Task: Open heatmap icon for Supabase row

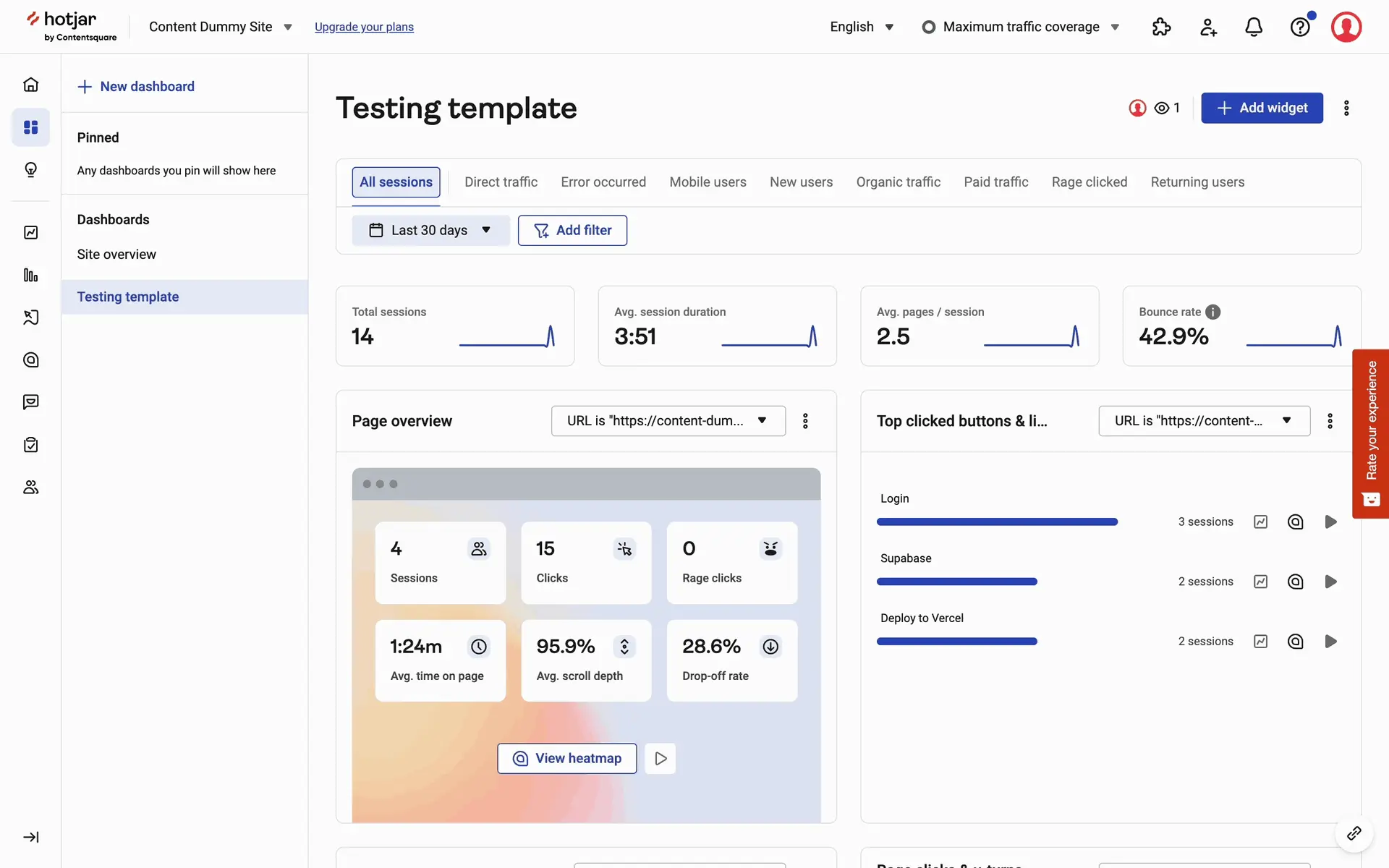Action: (x=1295, y=582)
